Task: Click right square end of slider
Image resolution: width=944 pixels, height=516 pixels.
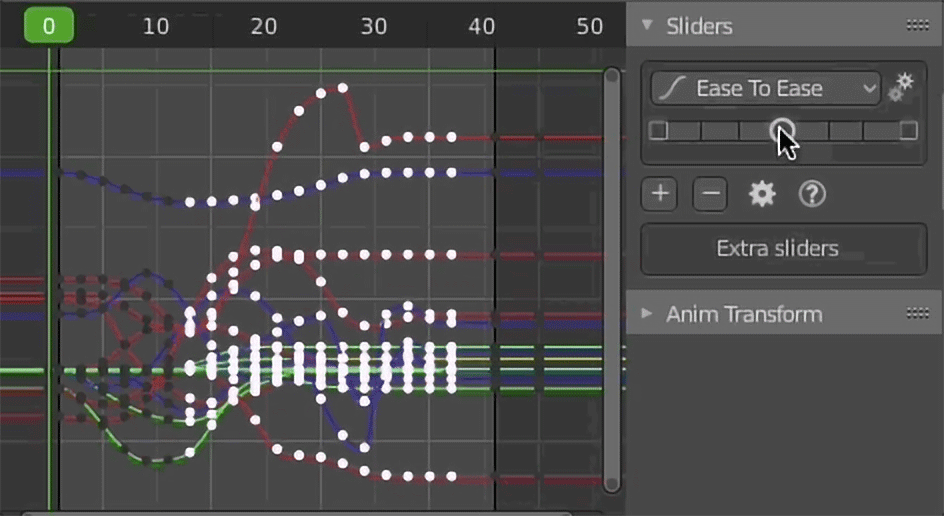Action: pyautogui.click(x=908, y=131)
